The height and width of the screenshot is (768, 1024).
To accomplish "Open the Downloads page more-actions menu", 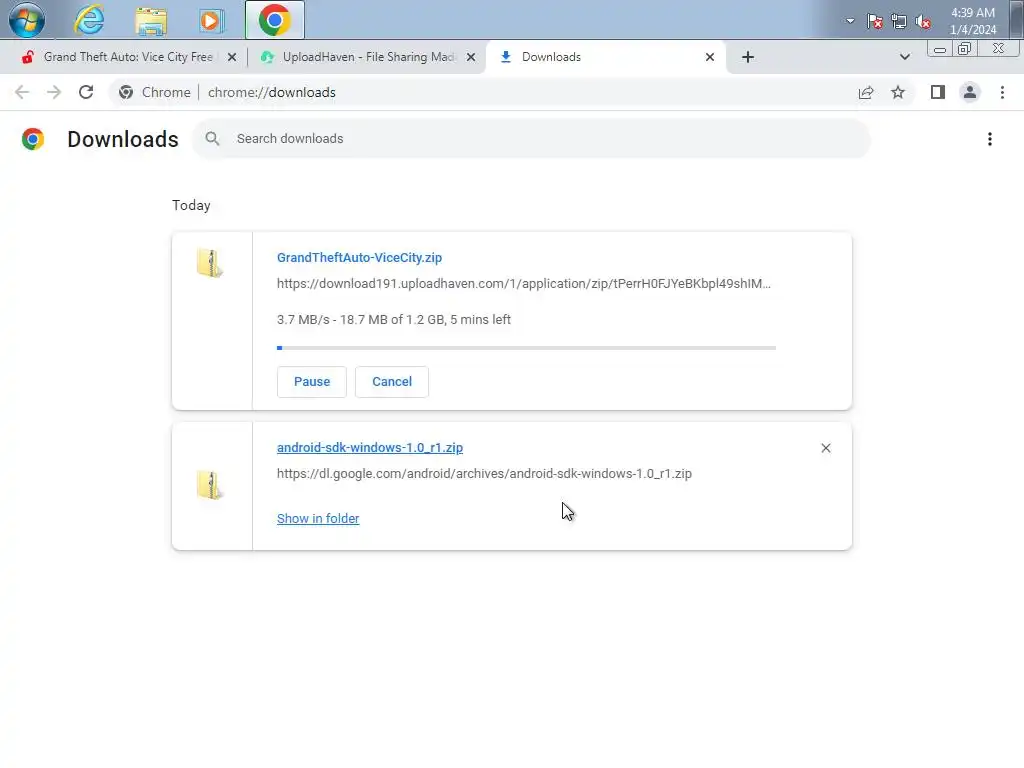I will (990, 139).
